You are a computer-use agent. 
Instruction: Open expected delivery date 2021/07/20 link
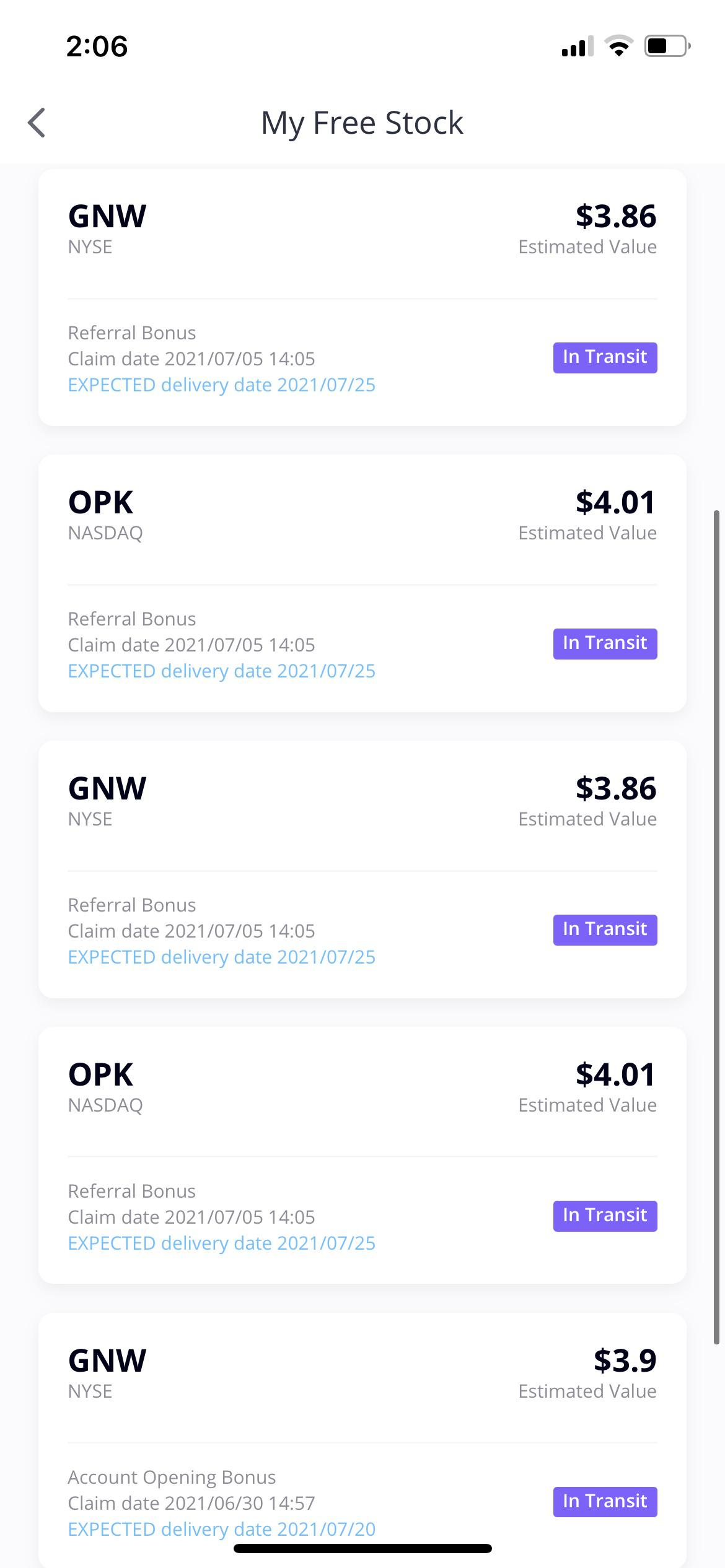point(221,1529)
